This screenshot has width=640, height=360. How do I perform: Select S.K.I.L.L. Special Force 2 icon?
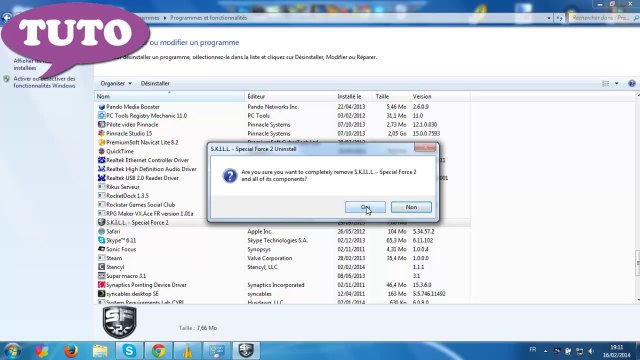coord(102,222)
